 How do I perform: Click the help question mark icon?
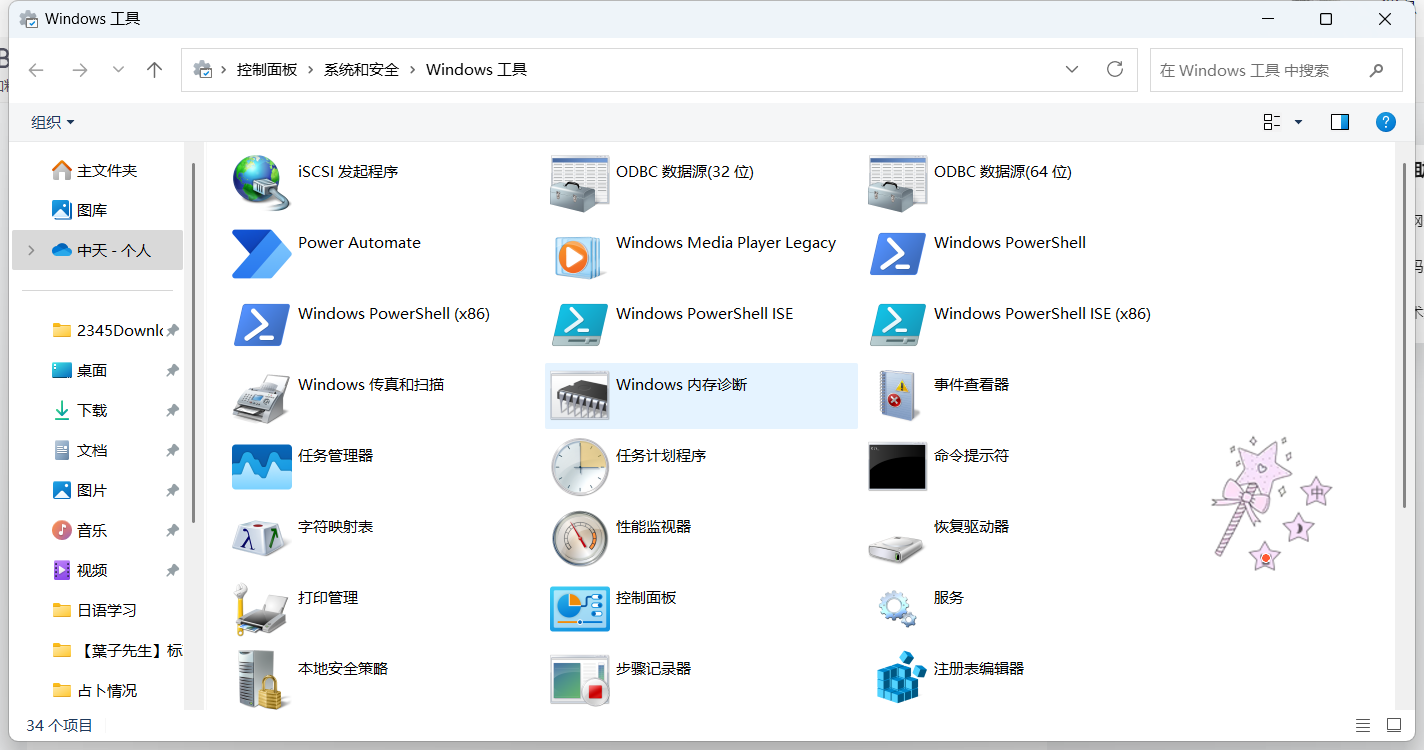coord(1386,122)
